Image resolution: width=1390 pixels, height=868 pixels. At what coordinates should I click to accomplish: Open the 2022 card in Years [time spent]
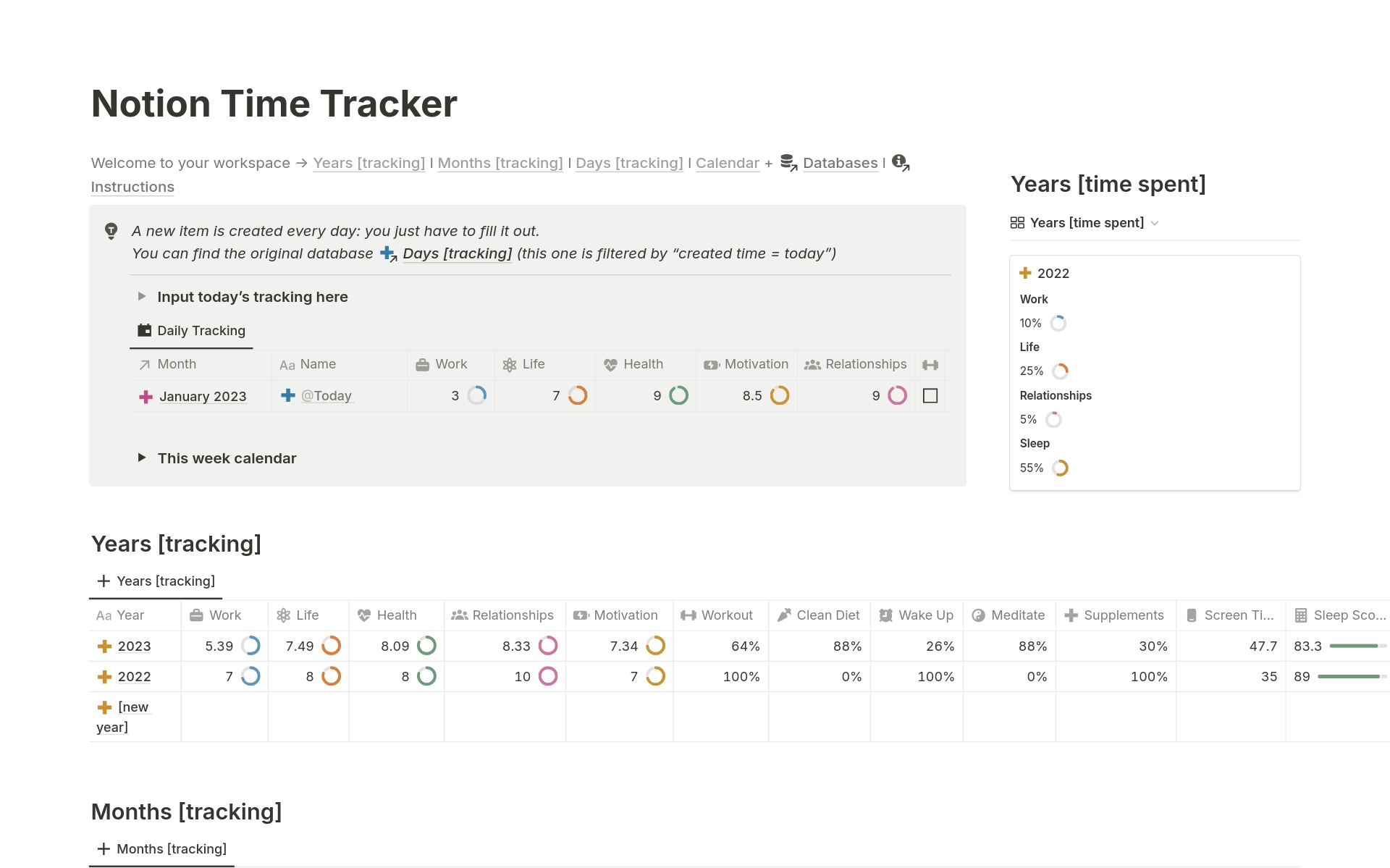pos(1155,373)
